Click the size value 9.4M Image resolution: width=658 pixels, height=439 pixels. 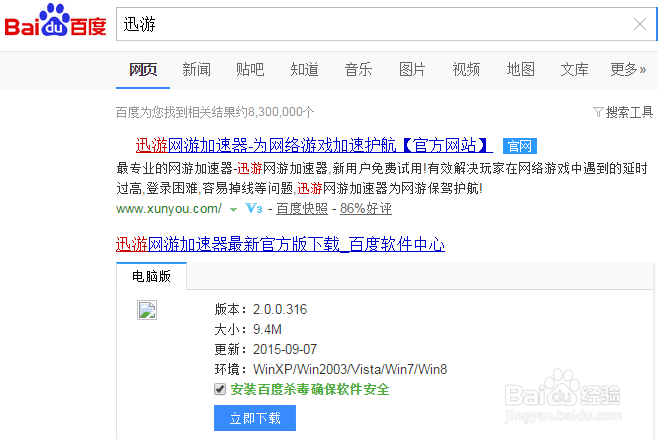coord(267,329)
